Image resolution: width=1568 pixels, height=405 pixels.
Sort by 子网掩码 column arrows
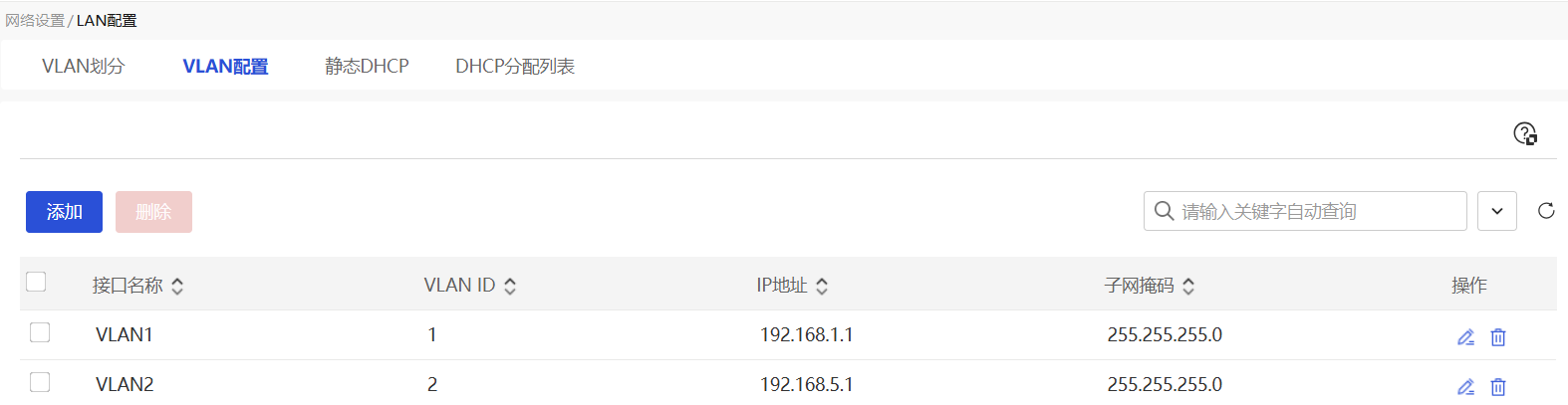click(x=1188, y=287)
